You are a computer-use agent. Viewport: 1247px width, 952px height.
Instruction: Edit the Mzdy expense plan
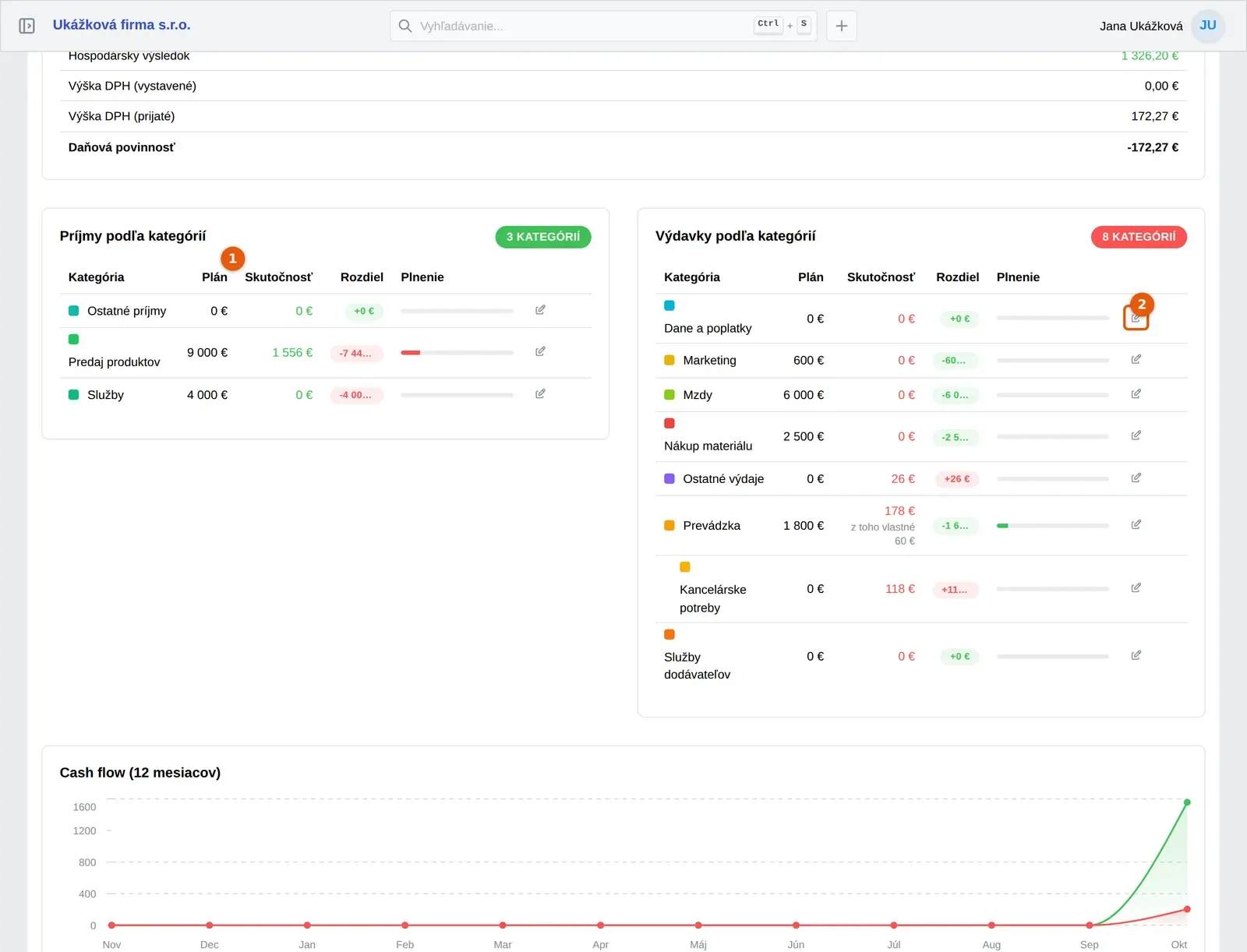[x=1136, y=393]
